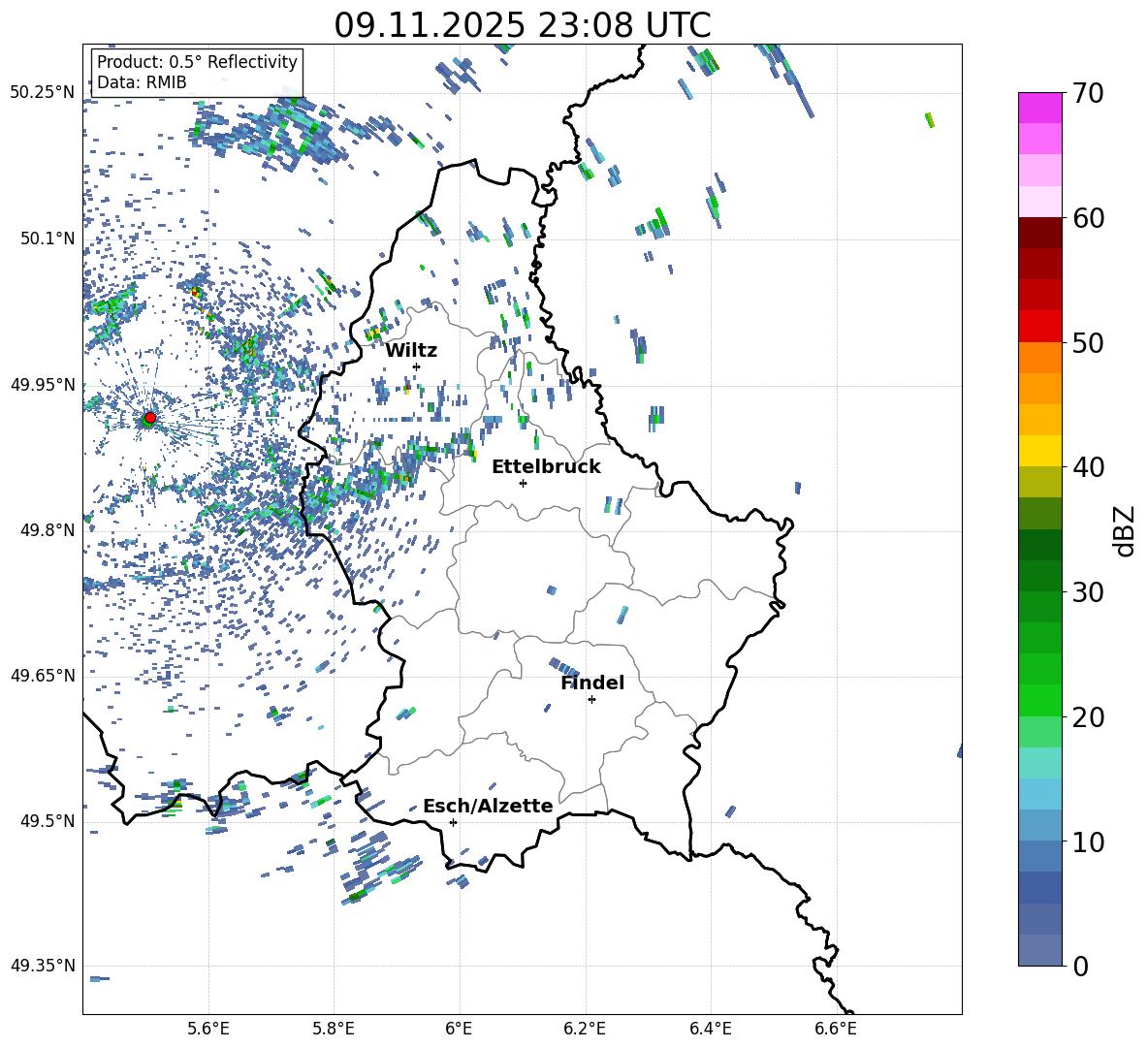1148x1048 pixels.
Task: Click the Wiltz station cross marker
Action: (416, 366)
